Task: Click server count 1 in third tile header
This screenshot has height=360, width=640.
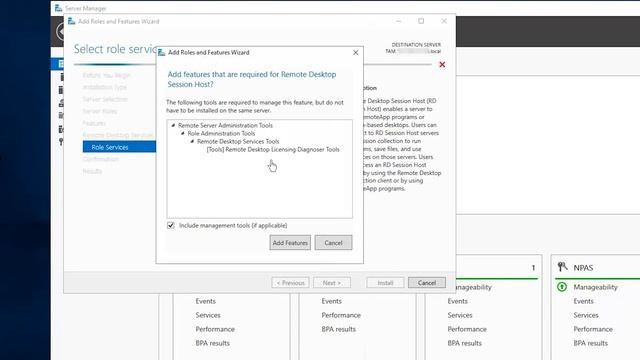Action: 533,268
